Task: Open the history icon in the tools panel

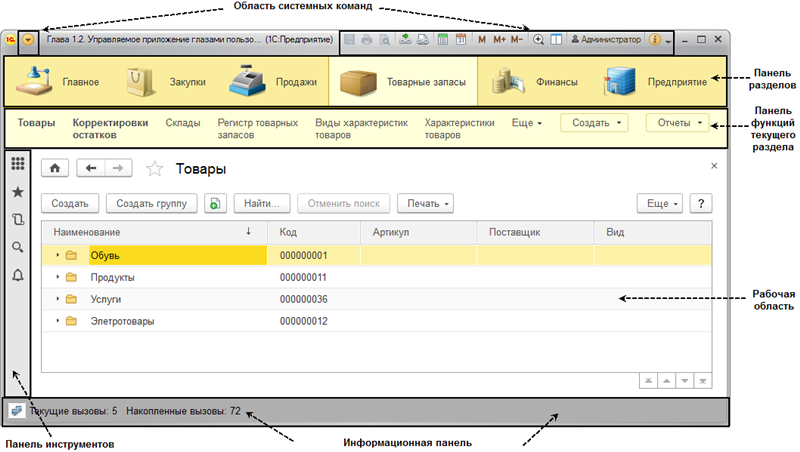Action: pos(17,219)
